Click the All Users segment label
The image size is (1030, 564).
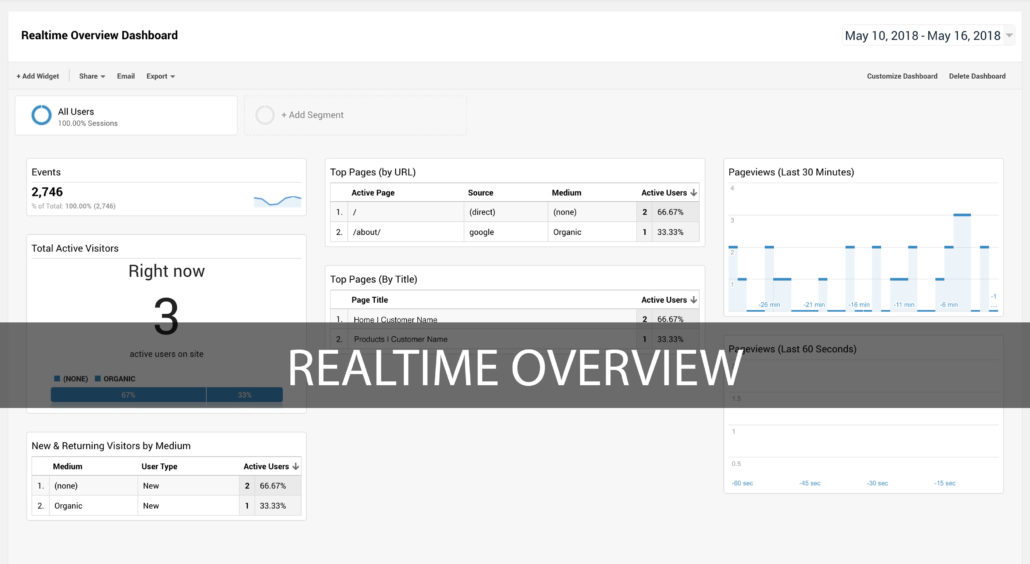[x=76, y=112]
